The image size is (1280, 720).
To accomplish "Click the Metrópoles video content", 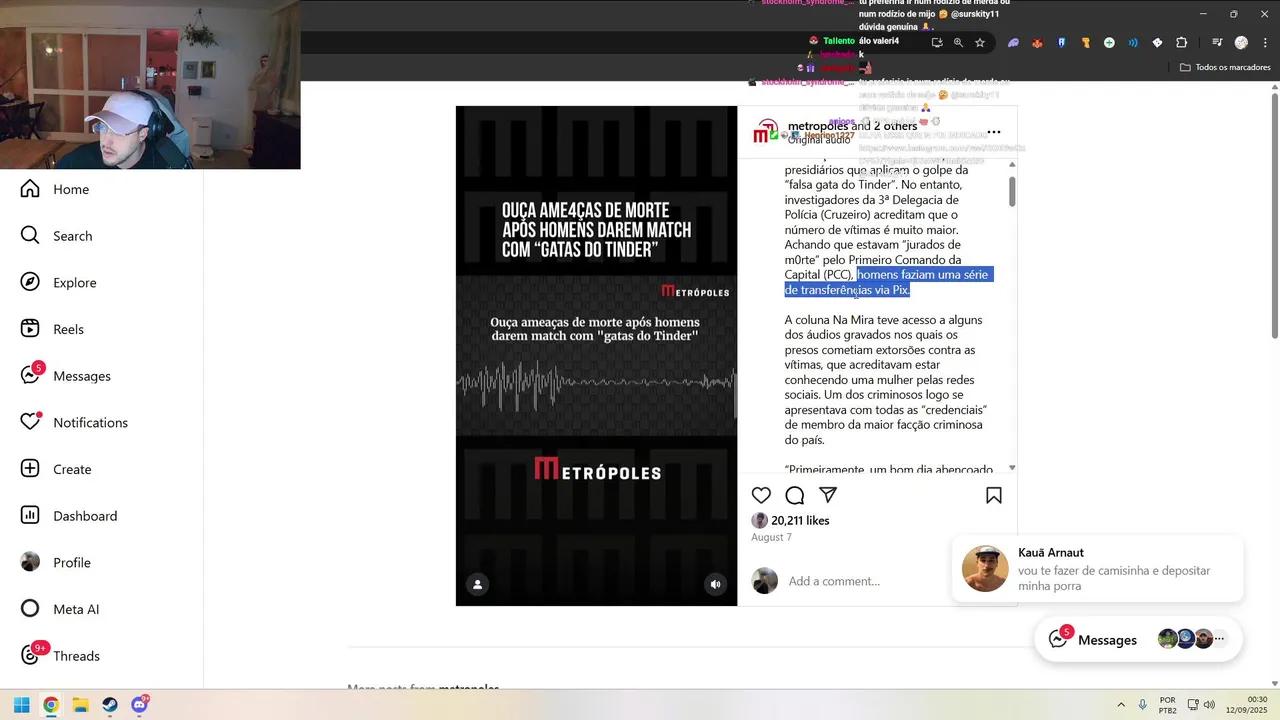I will click(x=596, y=356).
